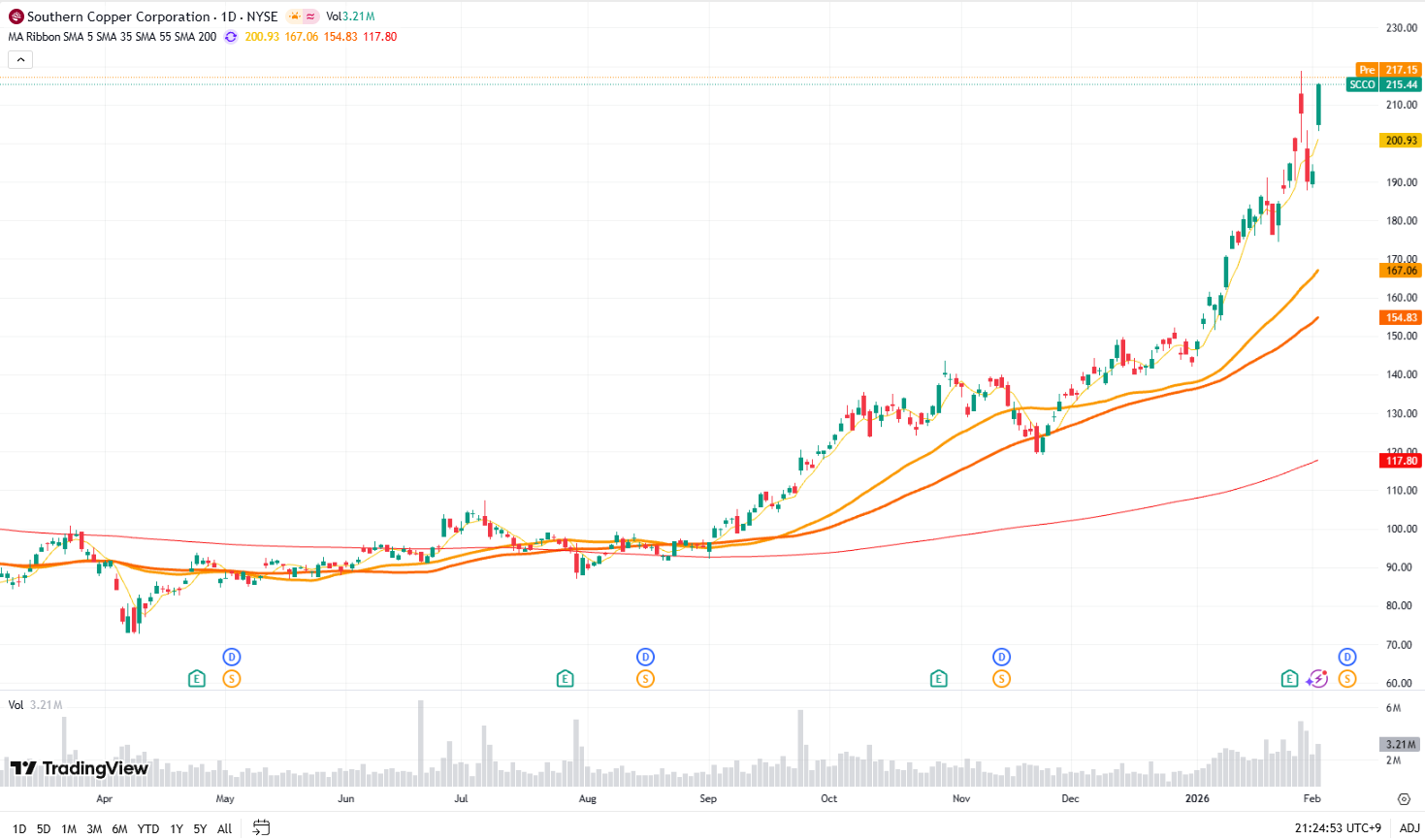Click the yellow 200.93 axis price tag
Screen dimensions: 1425x840
(1401, 141)
